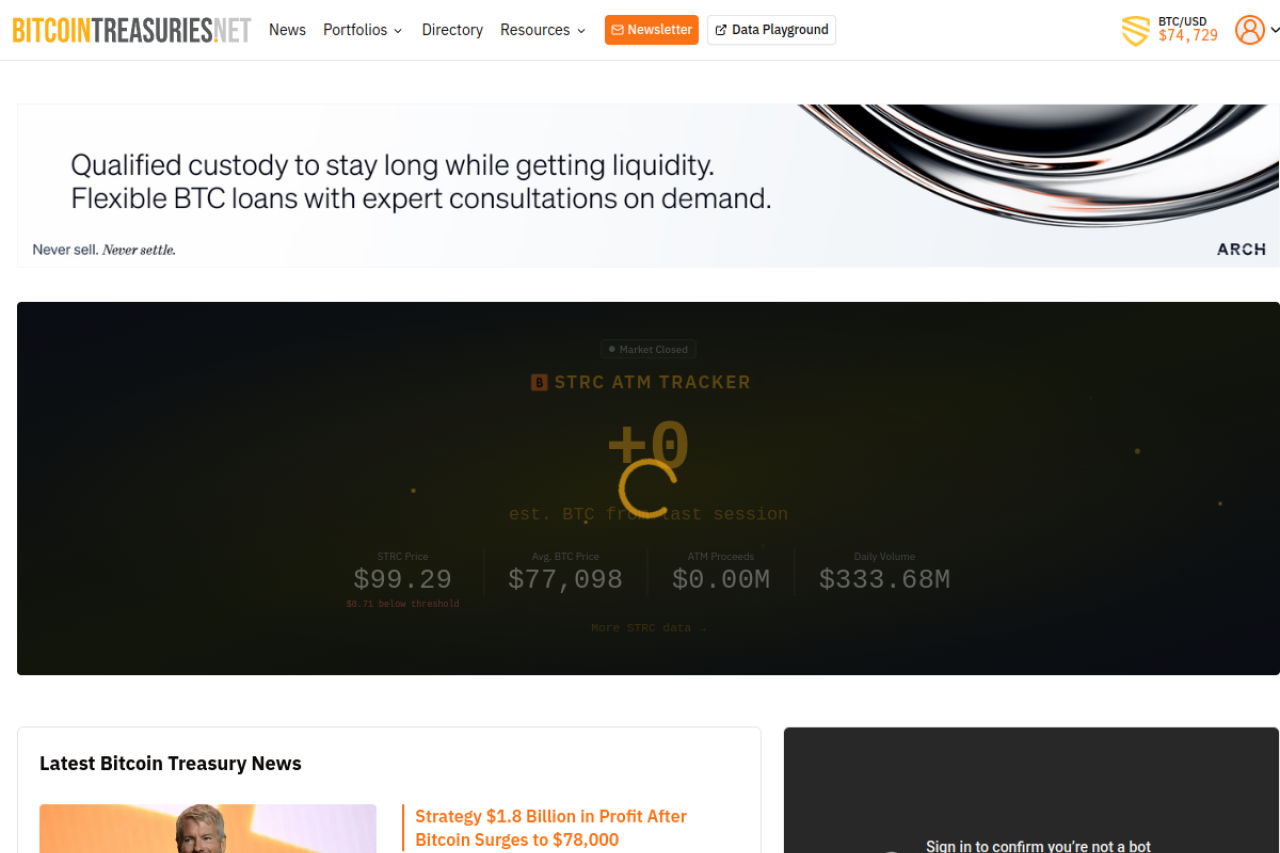The width and height of the screenshot is (1280, 853).
Task: Click the external-link icon beside Data Playground
Action: pos(721,30)
